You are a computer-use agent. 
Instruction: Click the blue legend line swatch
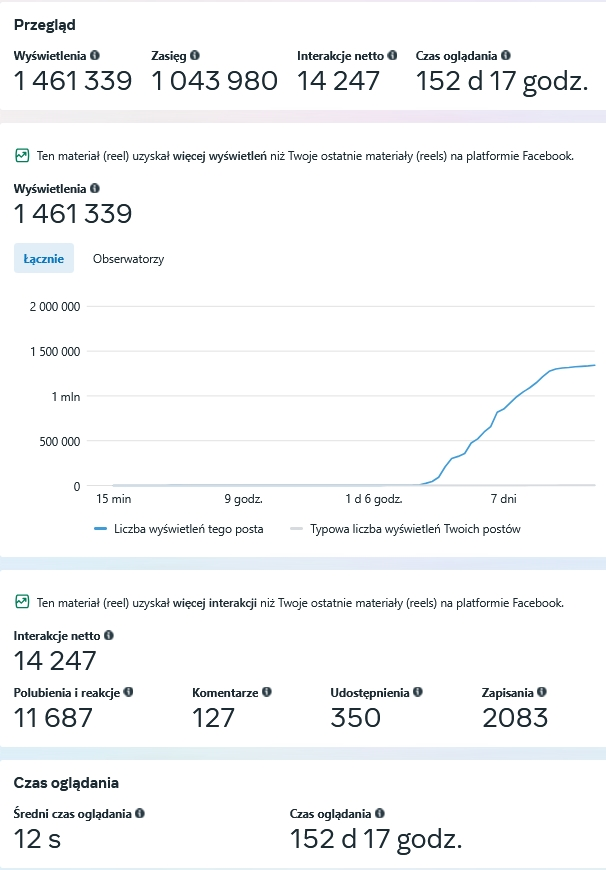point(100,529)
